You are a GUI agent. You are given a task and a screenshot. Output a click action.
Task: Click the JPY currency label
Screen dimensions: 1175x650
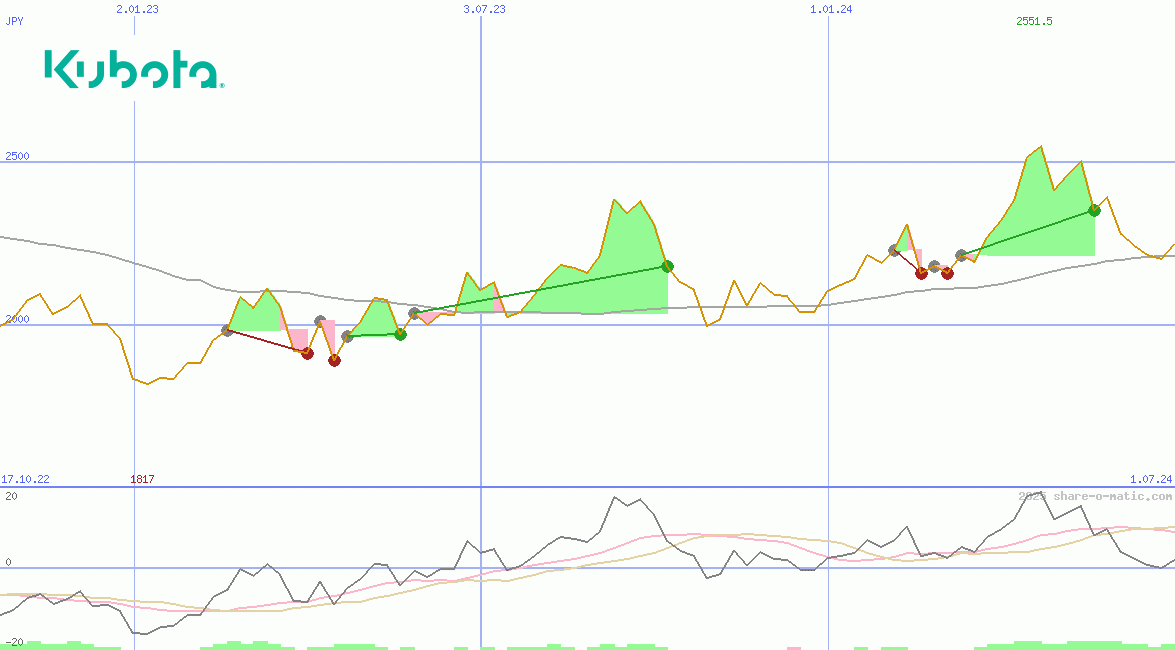point(14,20)
